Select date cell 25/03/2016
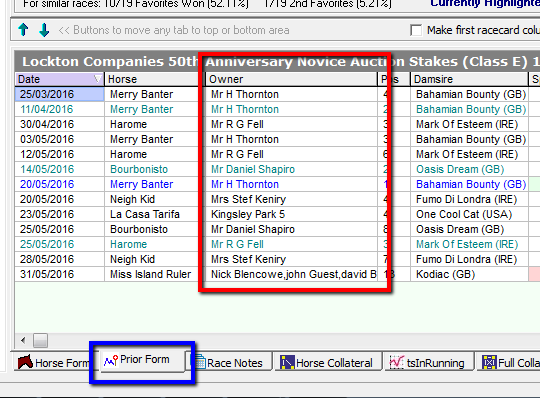 point(59,94)
